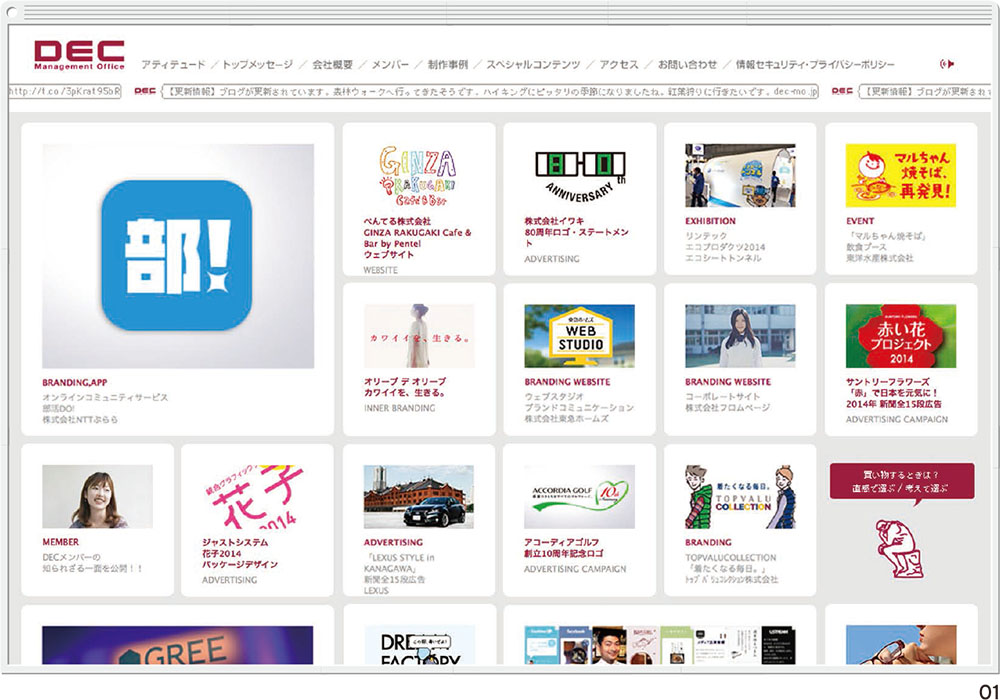Click the 買い物するときは? speech bubble
The height and width of the screenshot is (700, 1000).
click(x=902, y=483)
